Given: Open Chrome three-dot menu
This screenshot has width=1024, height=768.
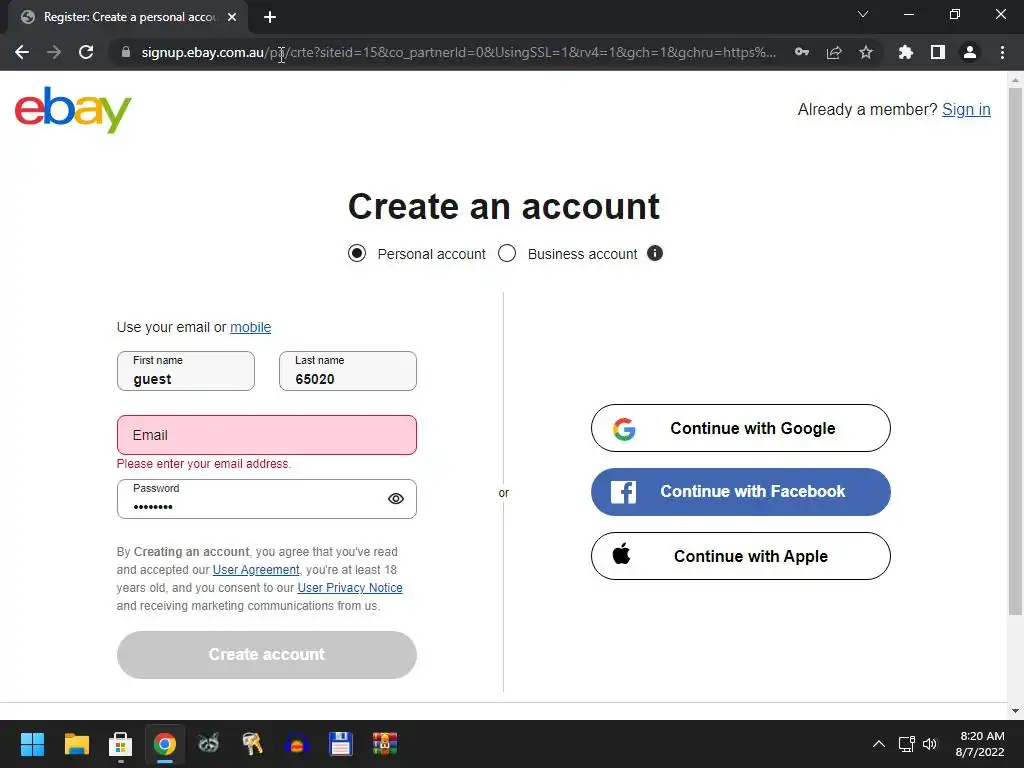Looking at the screenshot, I should 1002,52.
